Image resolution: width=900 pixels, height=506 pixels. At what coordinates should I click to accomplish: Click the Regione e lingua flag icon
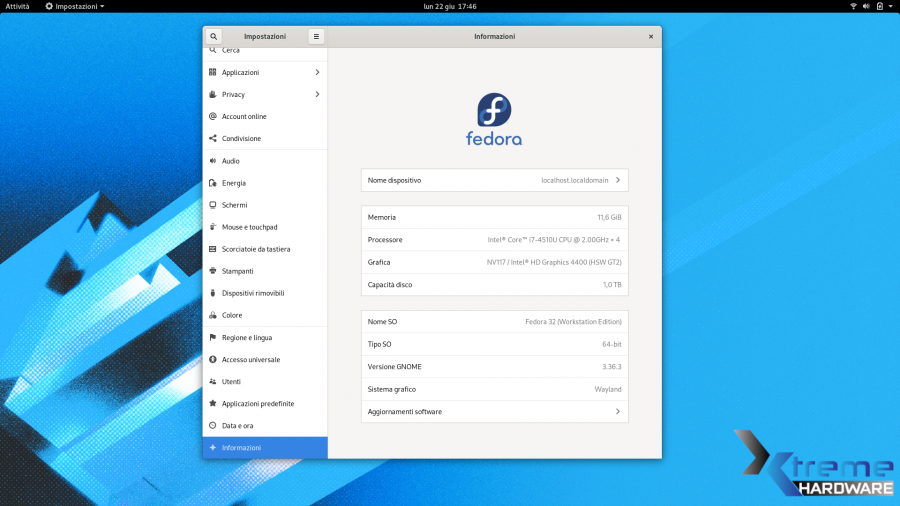click(x=212, y=338)
